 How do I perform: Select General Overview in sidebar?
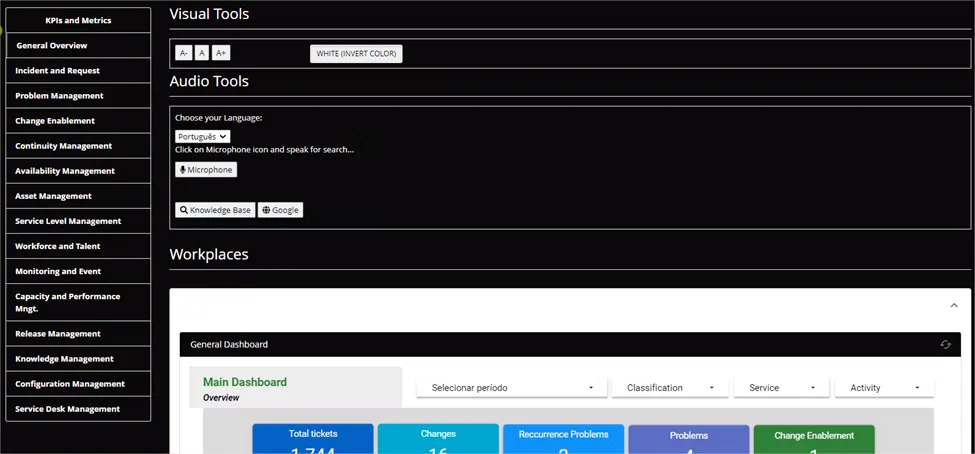click(78, 45)
